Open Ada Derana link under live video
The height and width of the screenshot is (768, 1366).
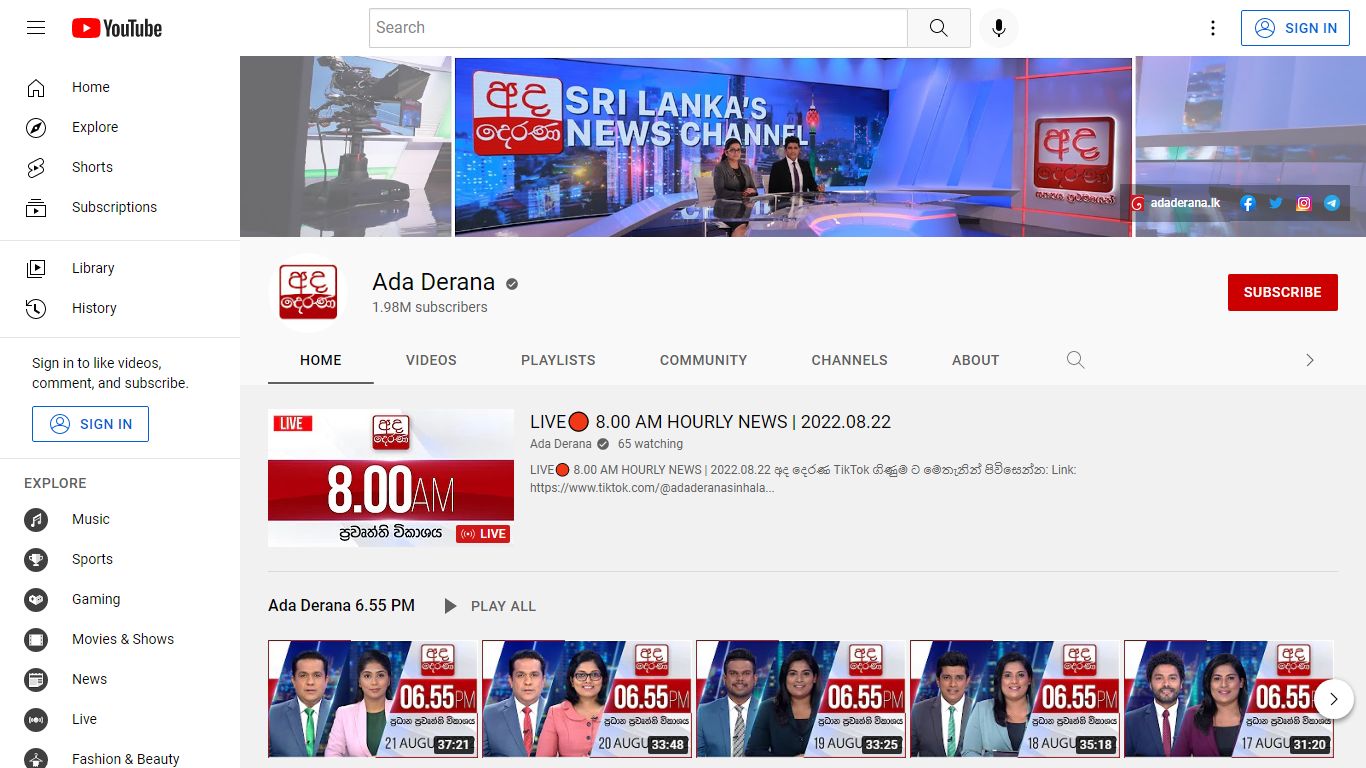tap(561, 444)
